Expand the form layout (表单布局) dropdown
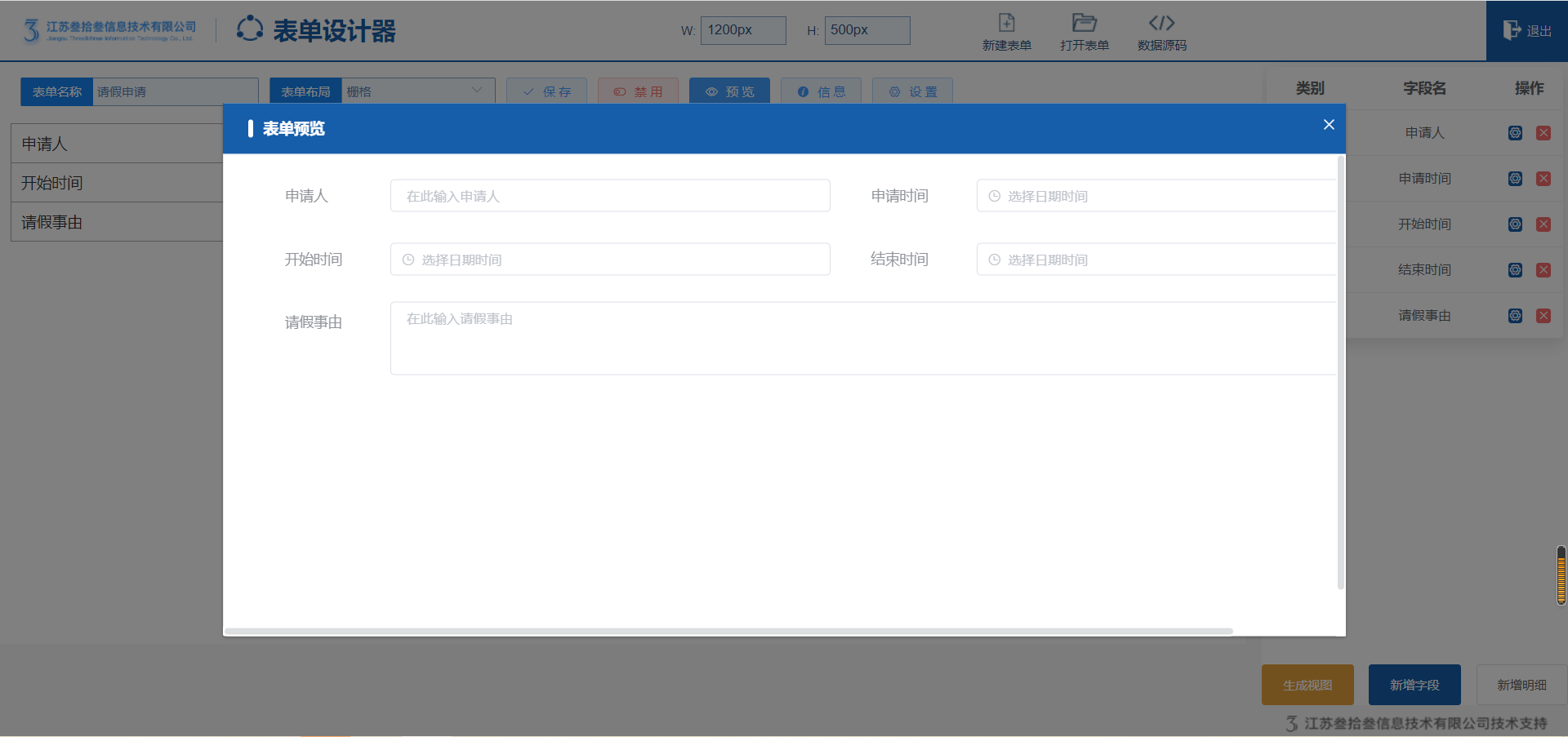1568x737 pixels. coord(417,91)
